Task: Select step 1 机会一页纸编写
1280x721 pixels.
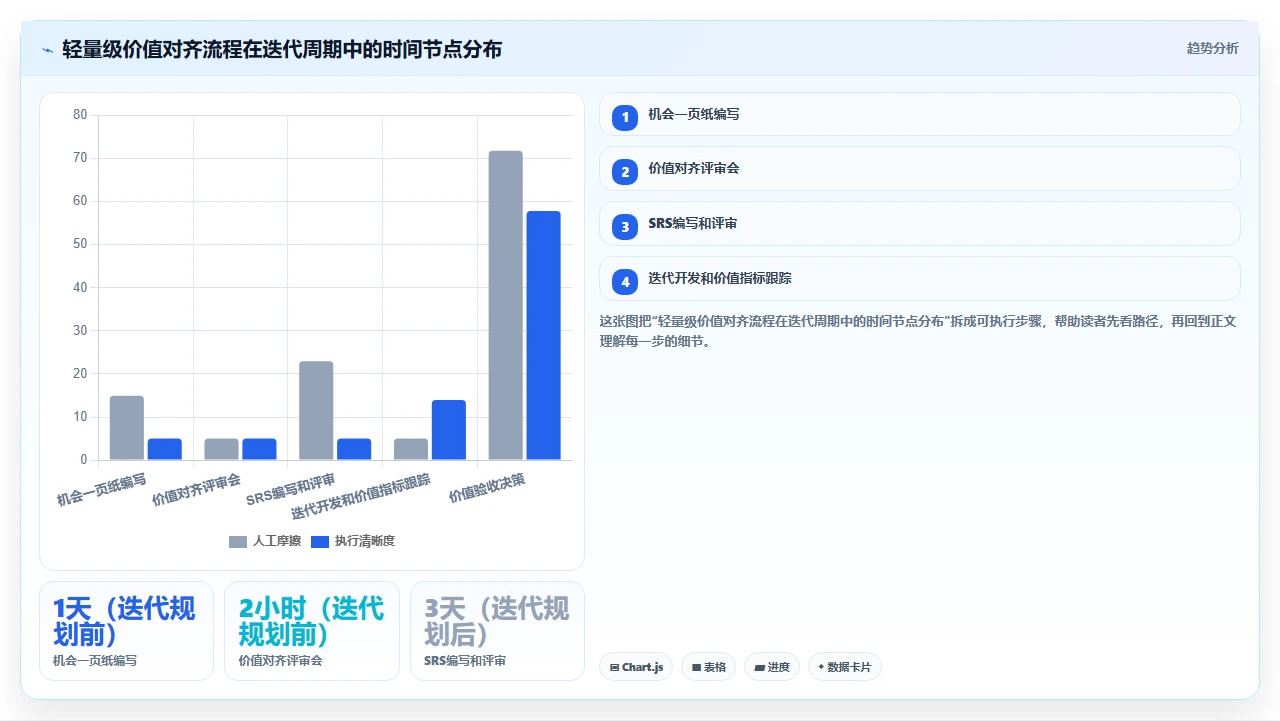Action: [x=919, y=114]
